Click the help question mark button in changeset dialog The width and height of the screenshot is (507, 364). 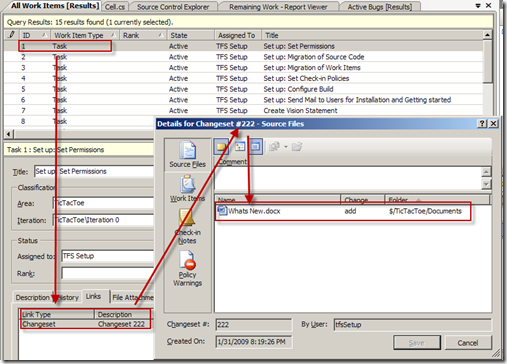pos(482,124)
